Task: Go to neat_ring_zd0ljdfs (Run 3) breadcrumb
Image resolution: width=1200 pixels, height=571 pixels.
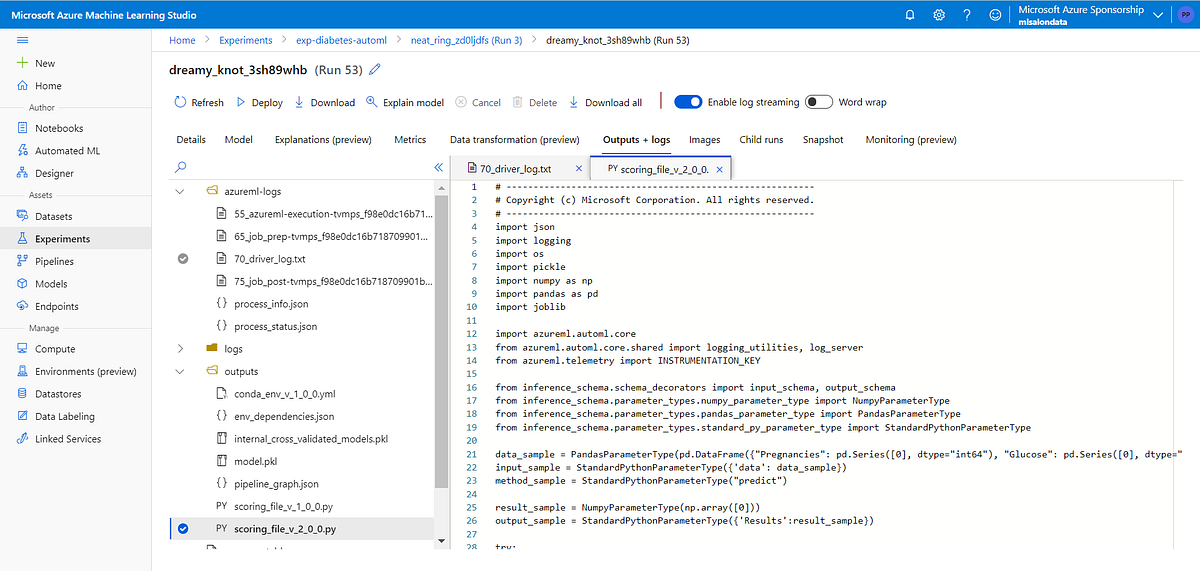Action: pos(466,40)
